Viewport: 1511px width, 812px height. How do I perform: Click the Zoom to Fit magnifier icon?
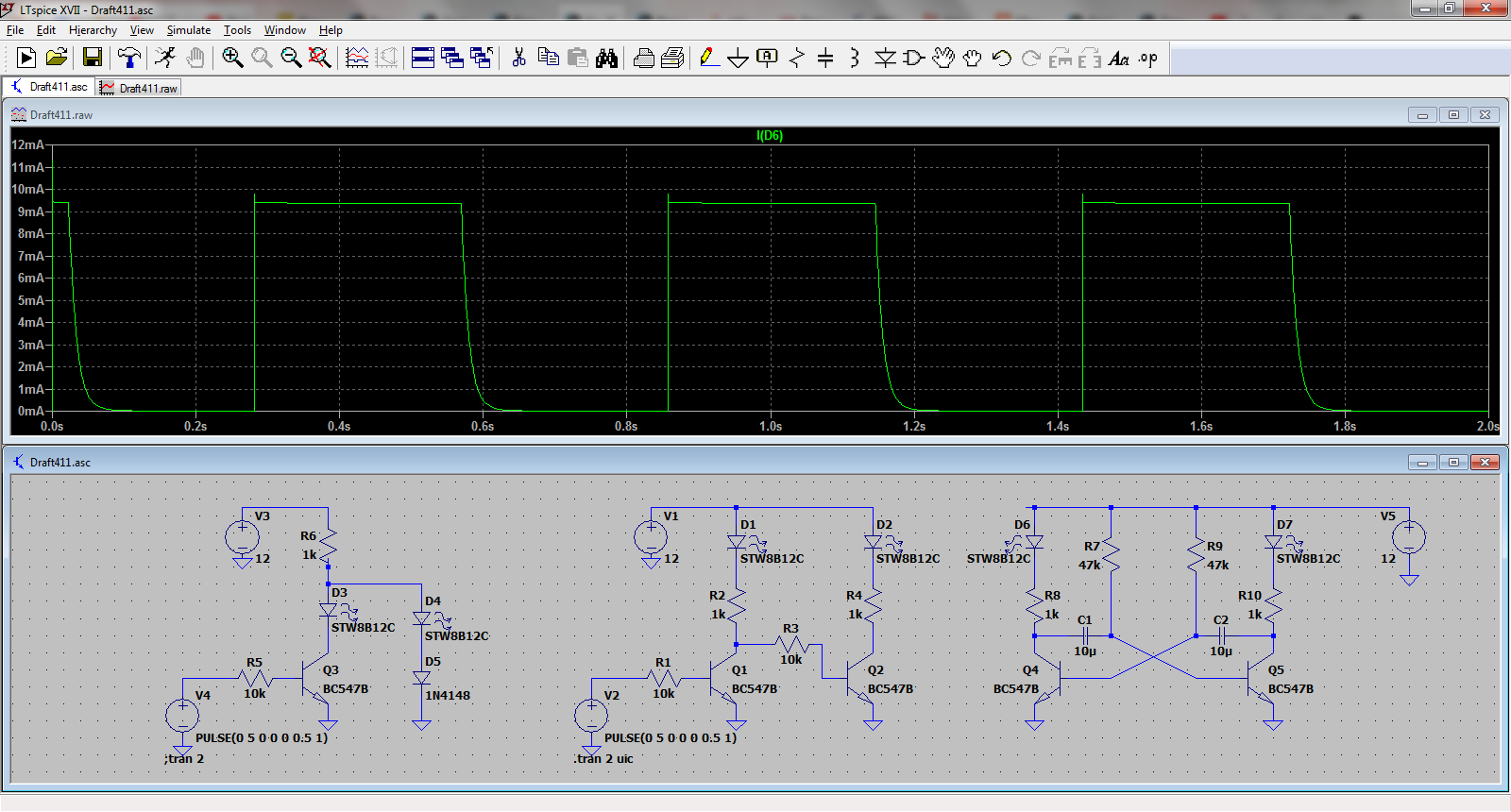320,58
